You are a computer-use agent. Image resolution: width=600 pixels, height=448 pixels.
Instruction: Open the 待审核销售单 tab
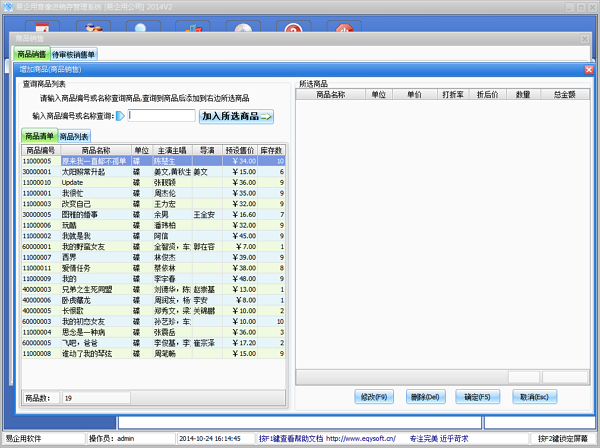[73, 55]
